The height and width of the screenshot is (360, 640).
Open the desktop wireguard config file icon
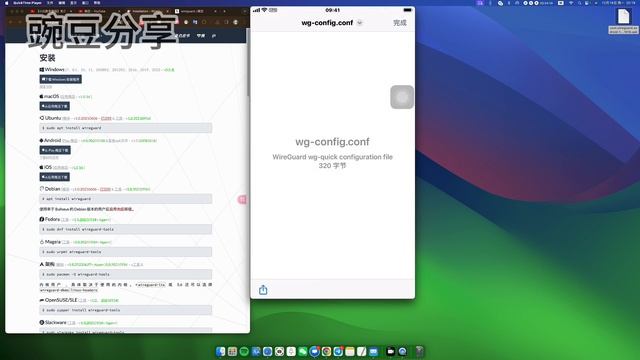click(x=623, y=20)
